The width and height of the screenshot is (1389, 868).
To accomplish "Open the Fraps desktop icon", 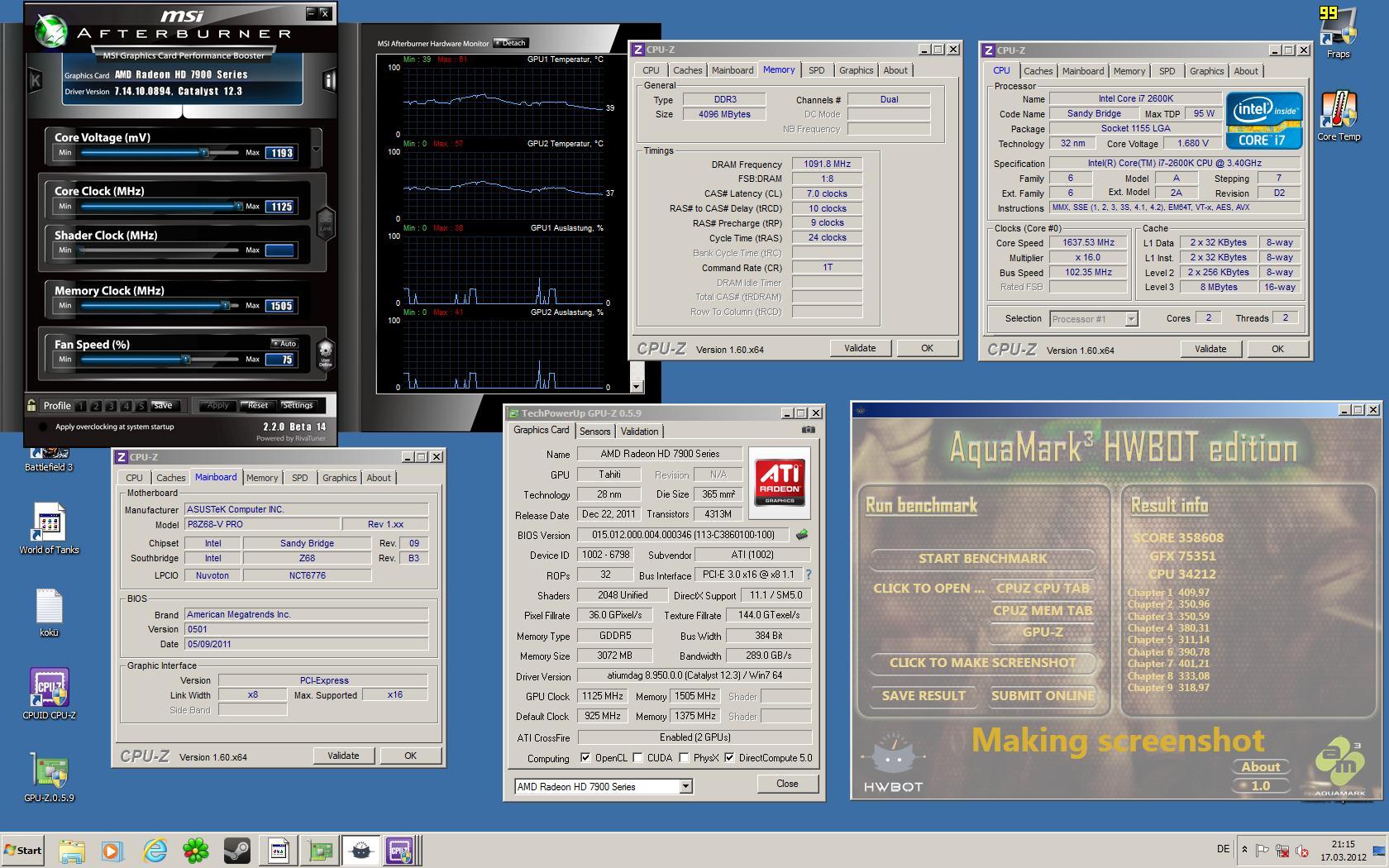I will (x=1339, y=33).
